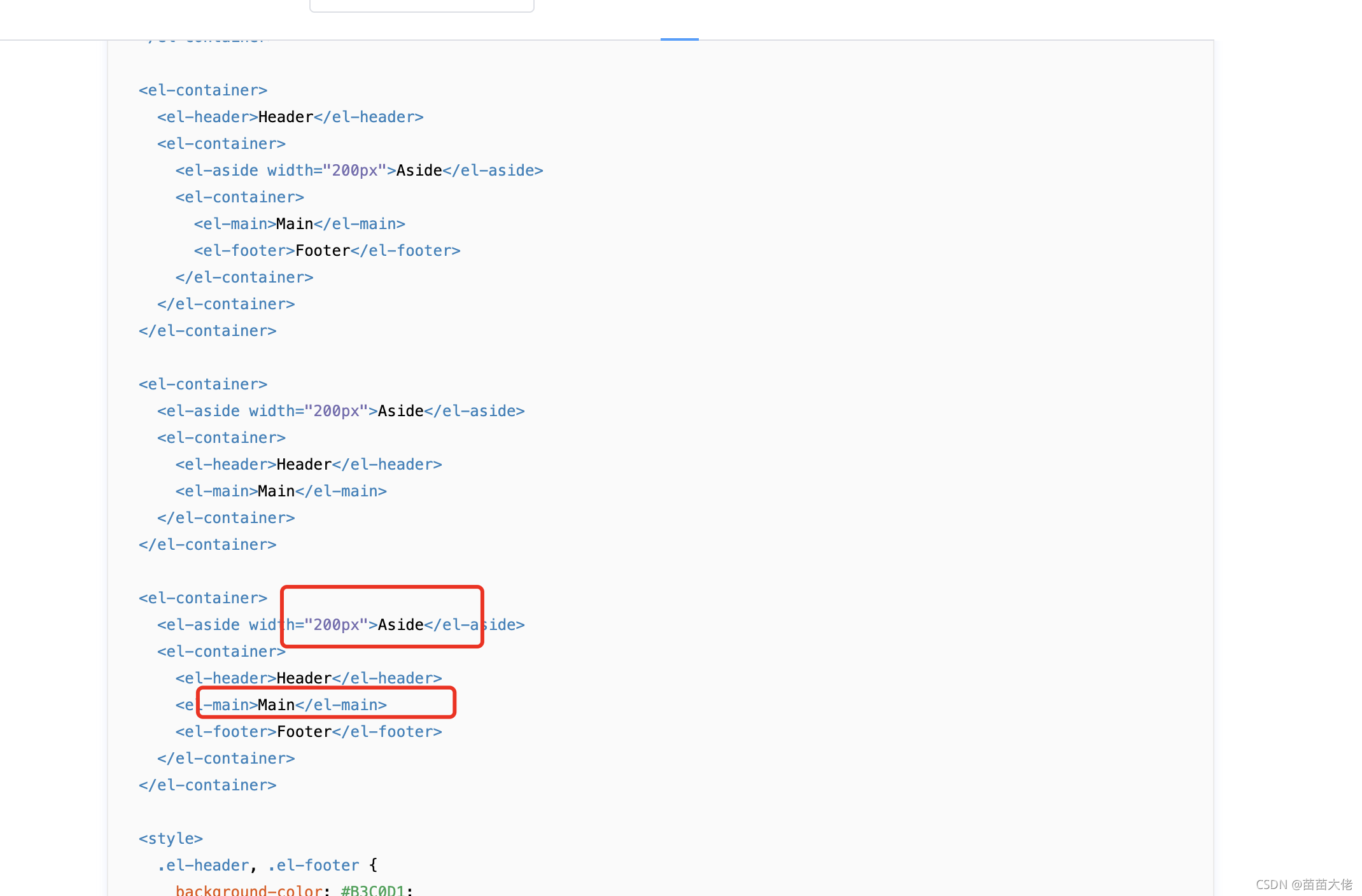This screenshot has height=896, width=1362.
Task: Click the el-footer line that follows a Header and Main
Action: click(x=309, y=732)
